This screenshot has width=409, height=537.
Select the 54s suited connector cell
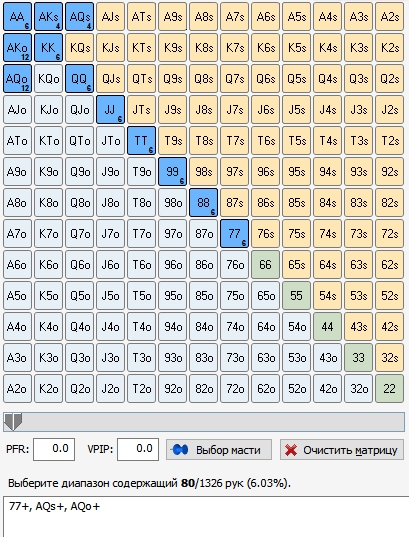coord(327,296)
